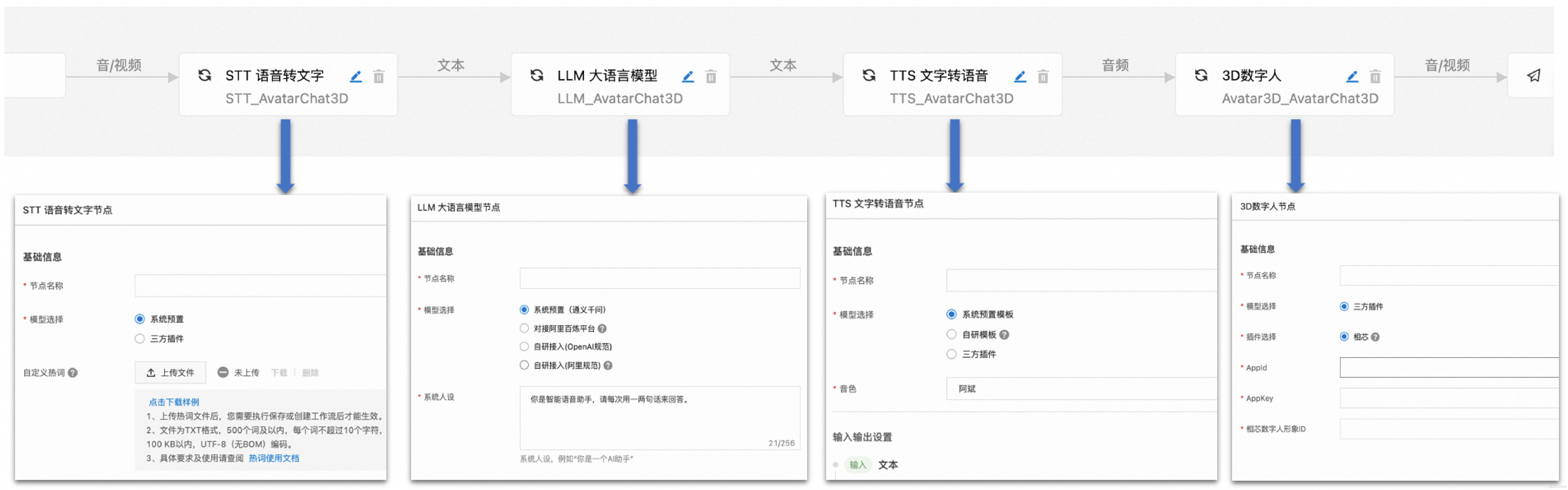This screenshot has width=1568, height=490.
Task: Select 系统预置 radio in STT panel
Action: coord(140,319)
